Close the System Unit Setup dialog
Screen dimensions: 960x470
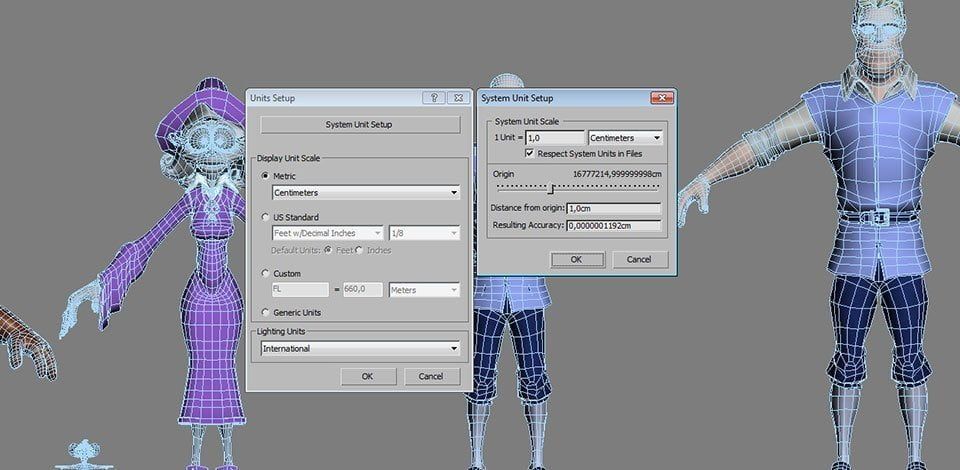[662, 98]
